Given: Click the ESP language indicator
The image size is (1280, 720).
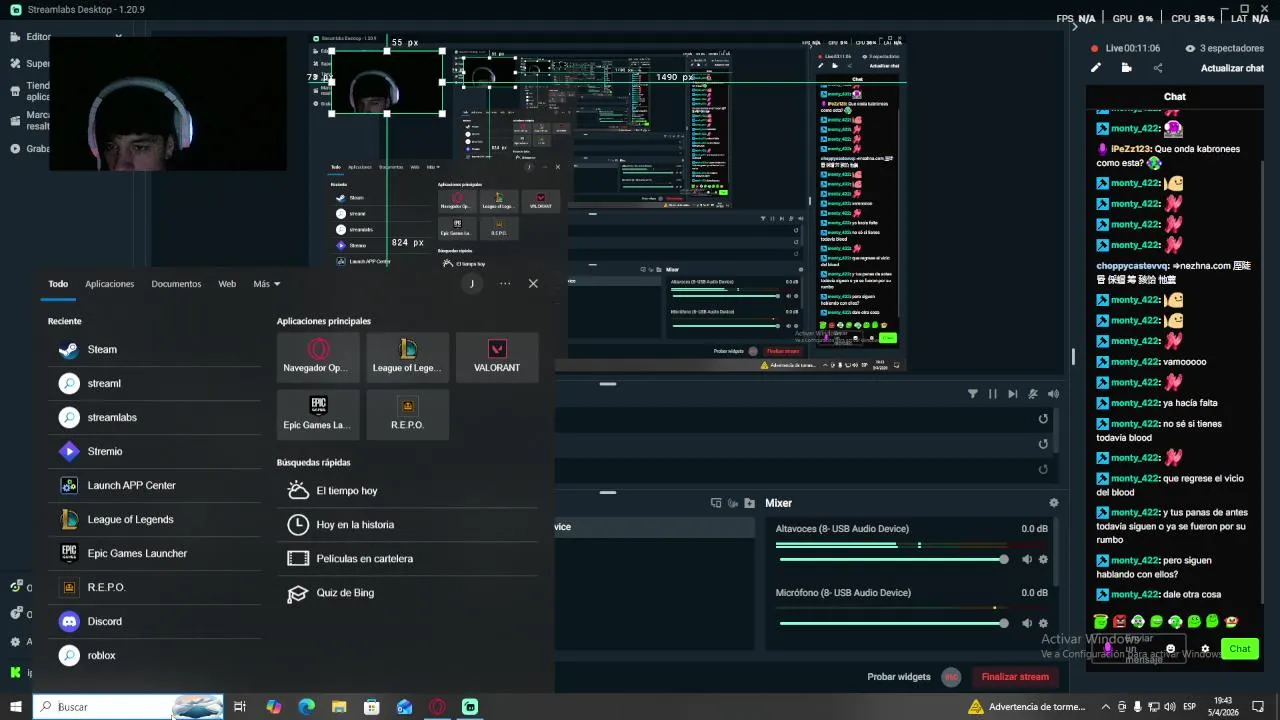Looking at the screenshot, I should click(x=1190, y=707).
